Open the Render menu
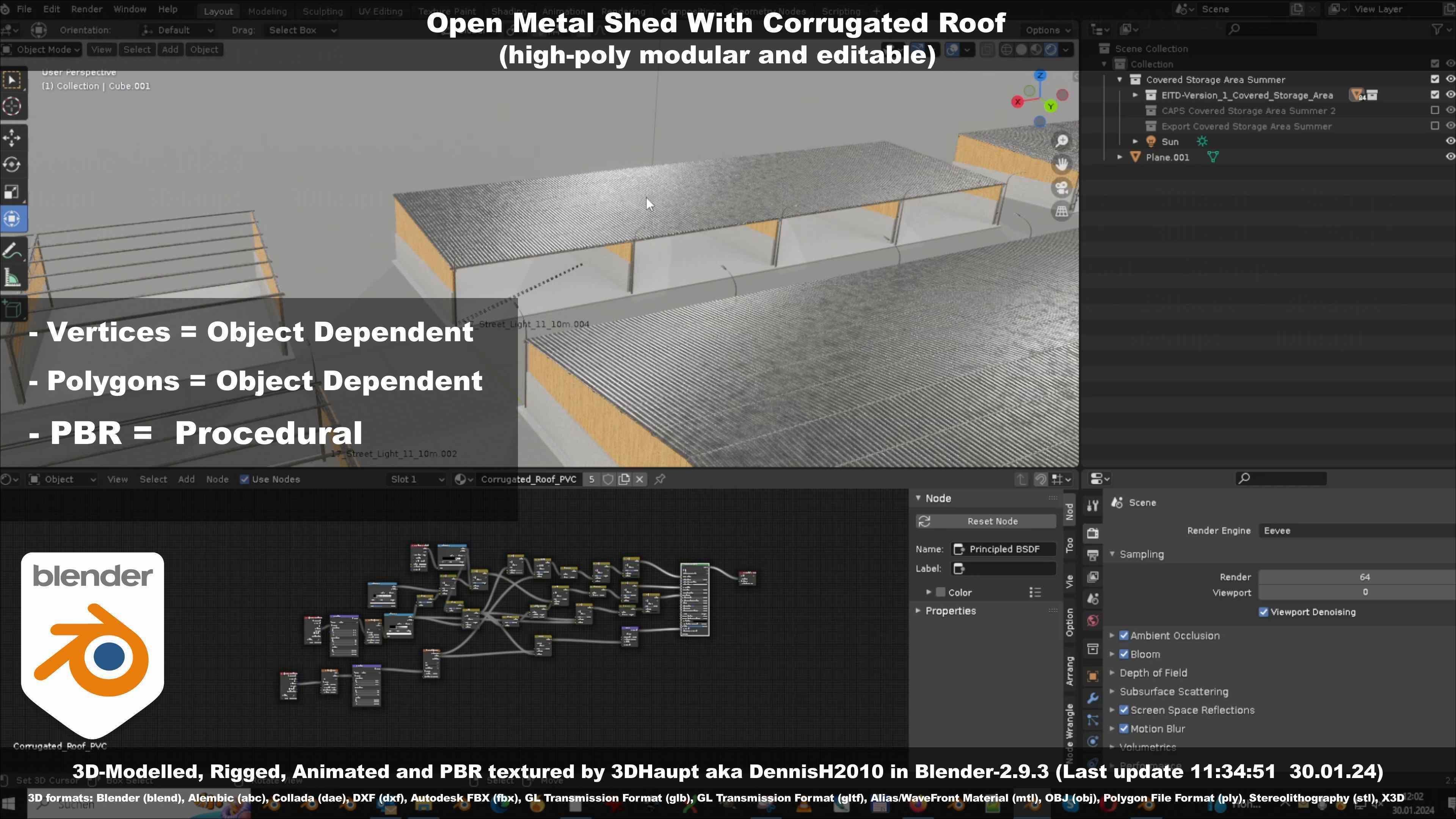The height and width of the screenshot is (819, 1456). (86, 9)
